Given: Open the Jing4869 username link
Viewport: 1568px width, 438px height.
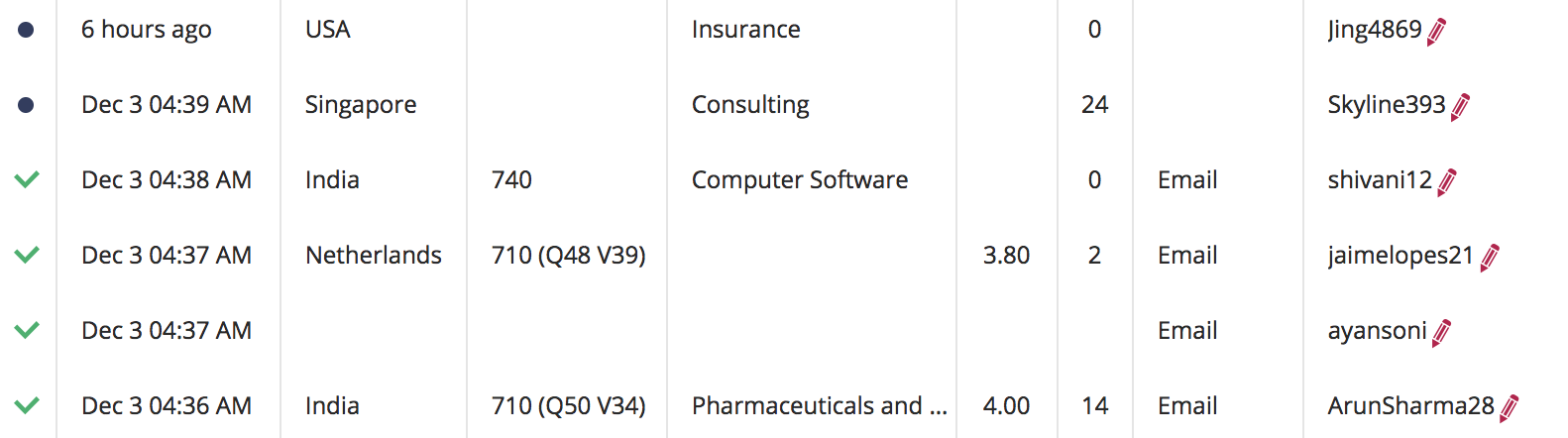Looking at the screenshot, I should pyautogui.click(x=1374, y=30).
